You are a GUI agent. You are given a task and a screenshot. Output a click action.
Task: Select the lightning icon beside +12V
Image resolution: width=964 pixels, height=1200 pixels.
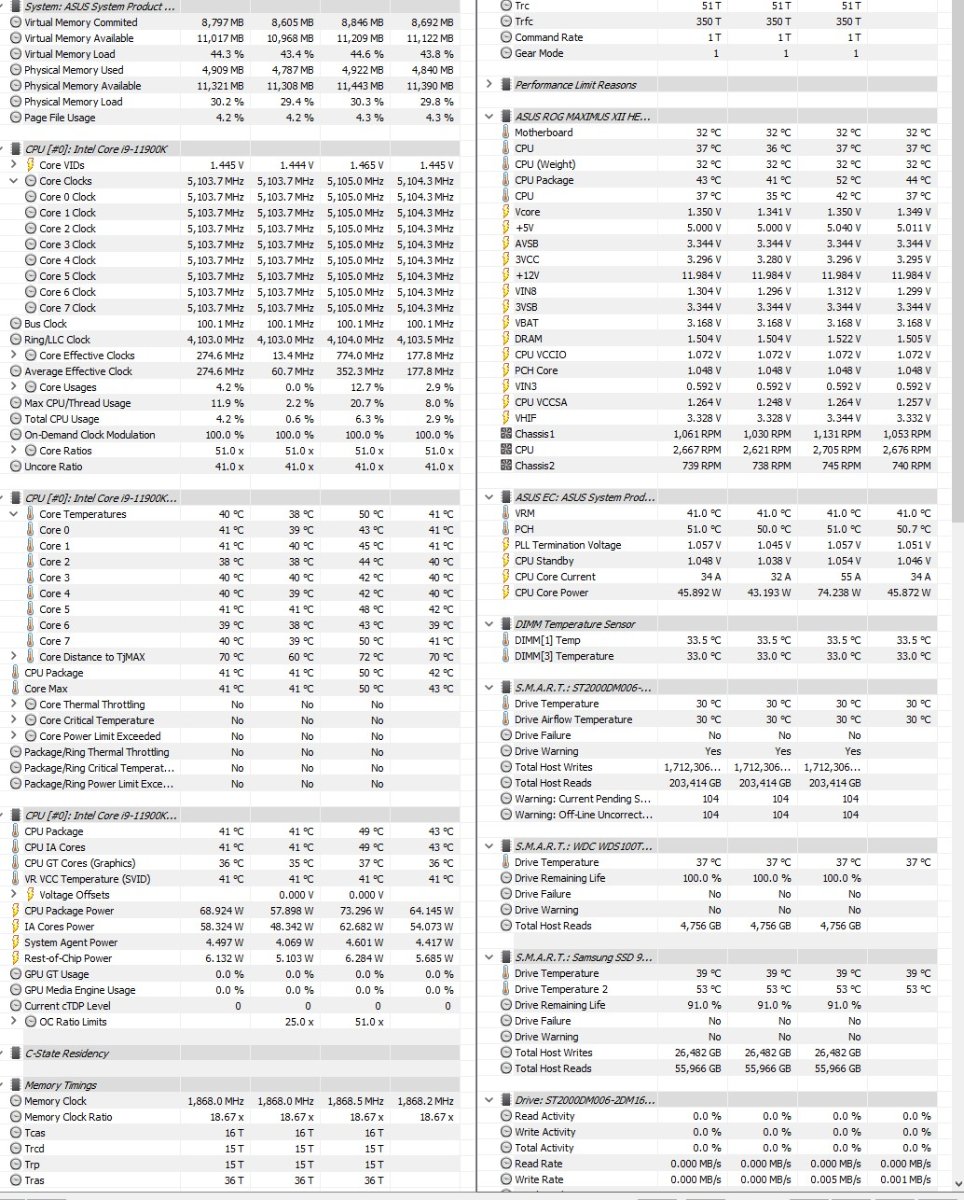tap(505, 275)
